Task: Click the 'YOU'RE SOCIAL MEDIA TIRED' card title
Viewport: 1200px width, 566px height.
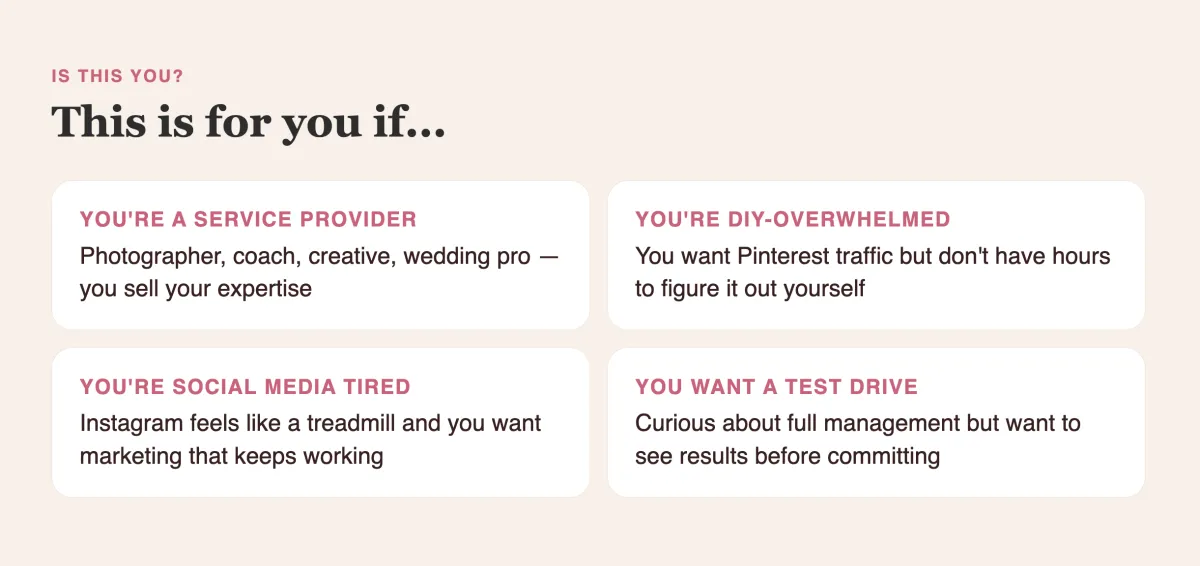Action: [x=245, y=387]
